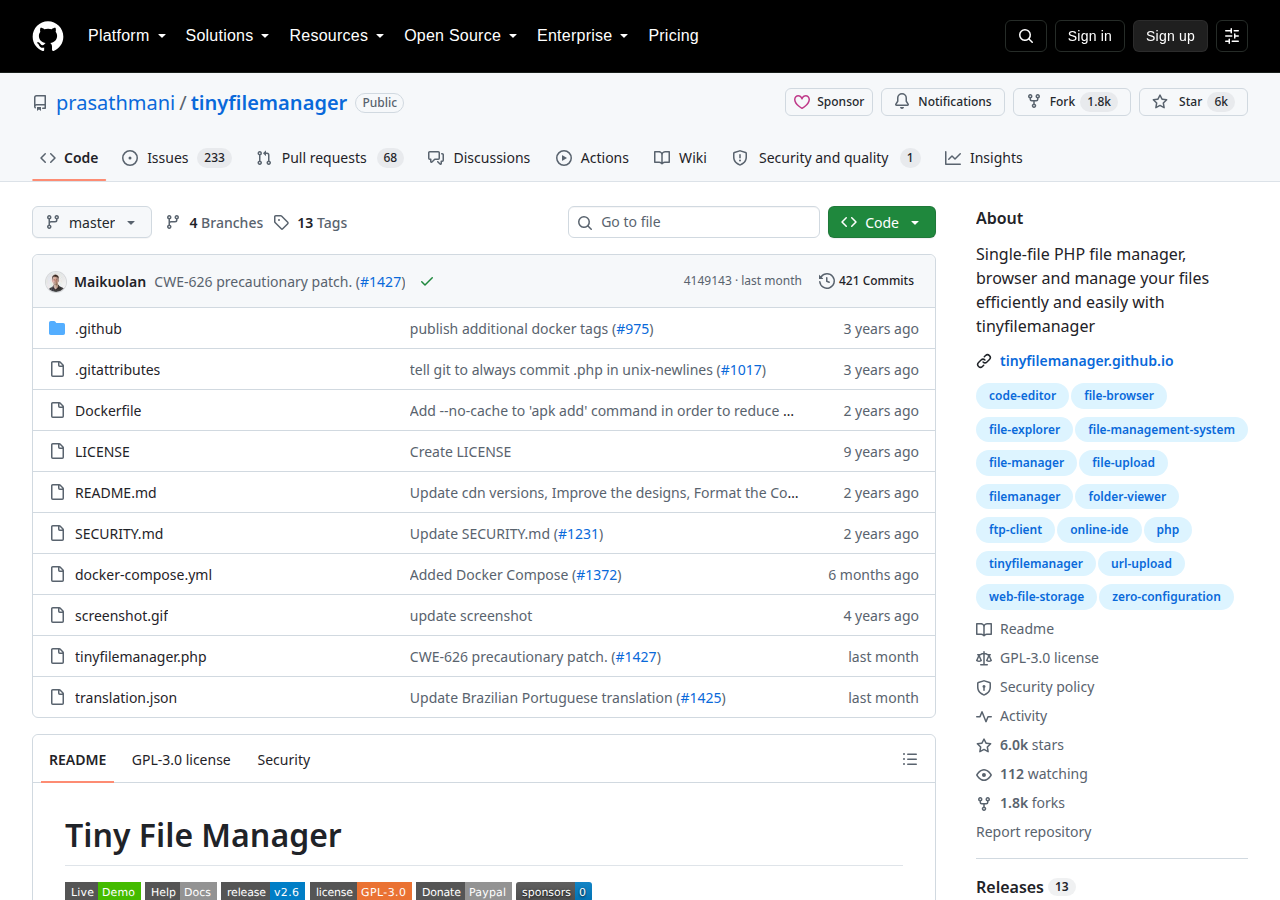Switch to the Issues tab
The width and height of the screenshot is (1280, 900).
[176, 158]
